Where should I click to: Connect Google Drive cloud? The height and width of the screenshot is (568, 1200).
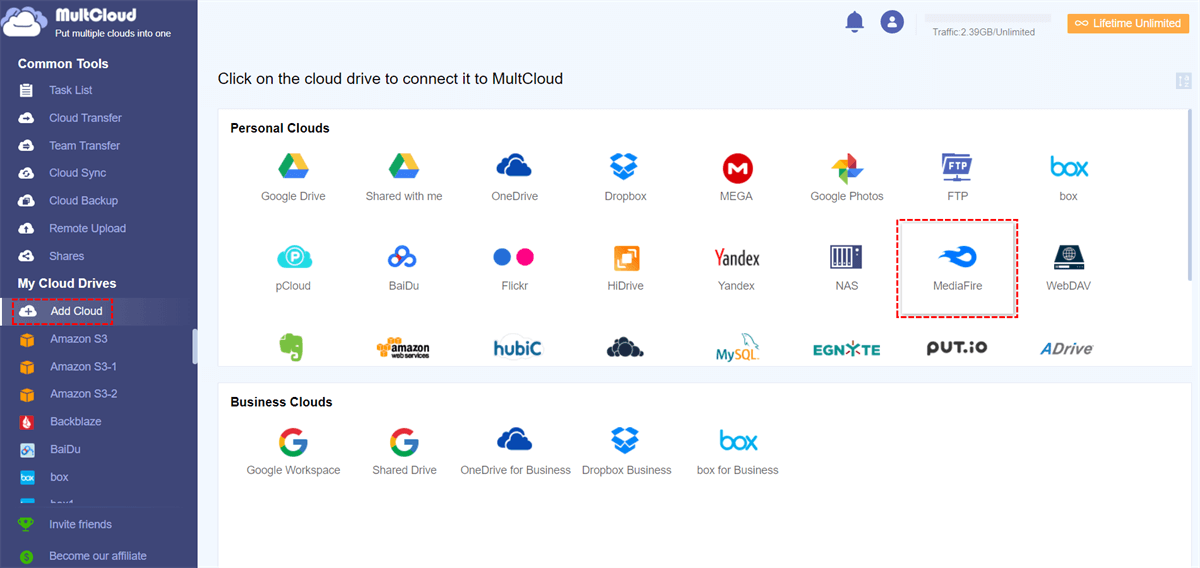[293, 177]
